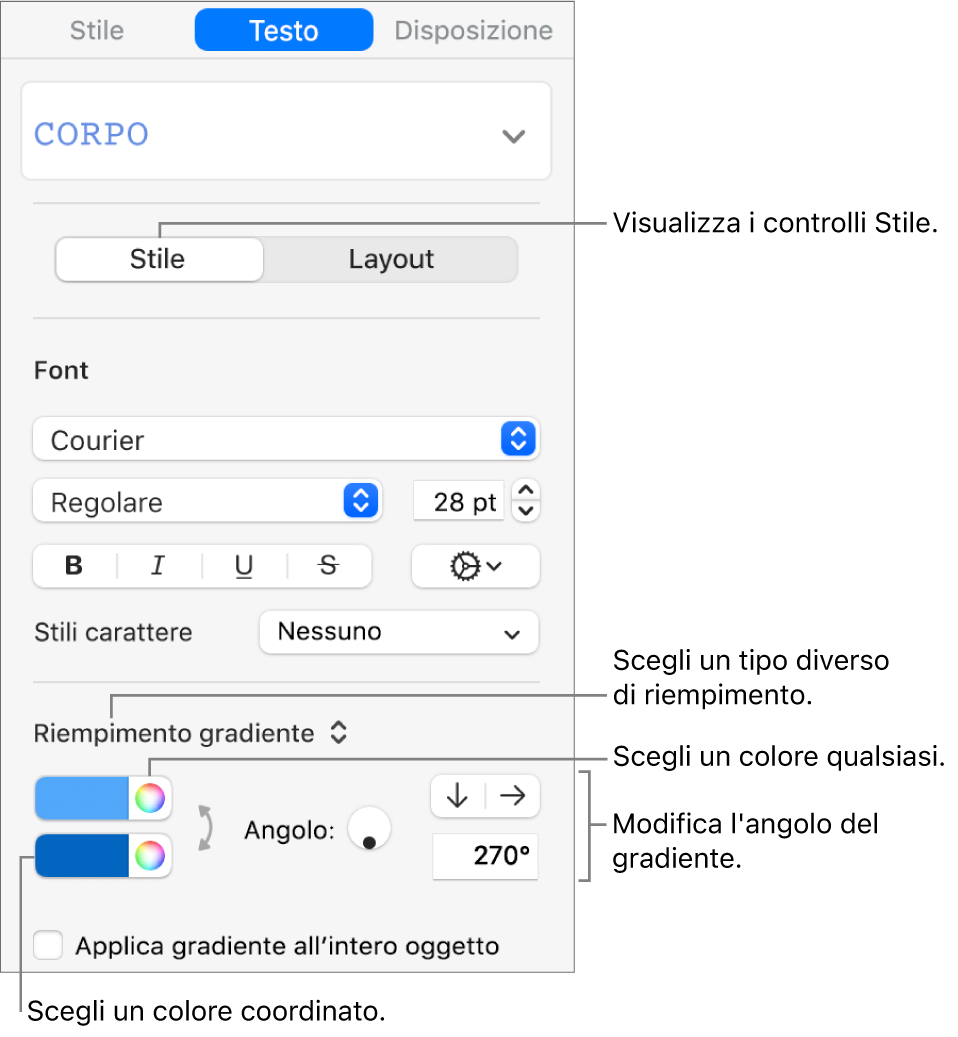Set gradient direction to rightward arrow
The height and width of the screenshot is (1037, 958).
pyautogui.click(x=512, y=796)
